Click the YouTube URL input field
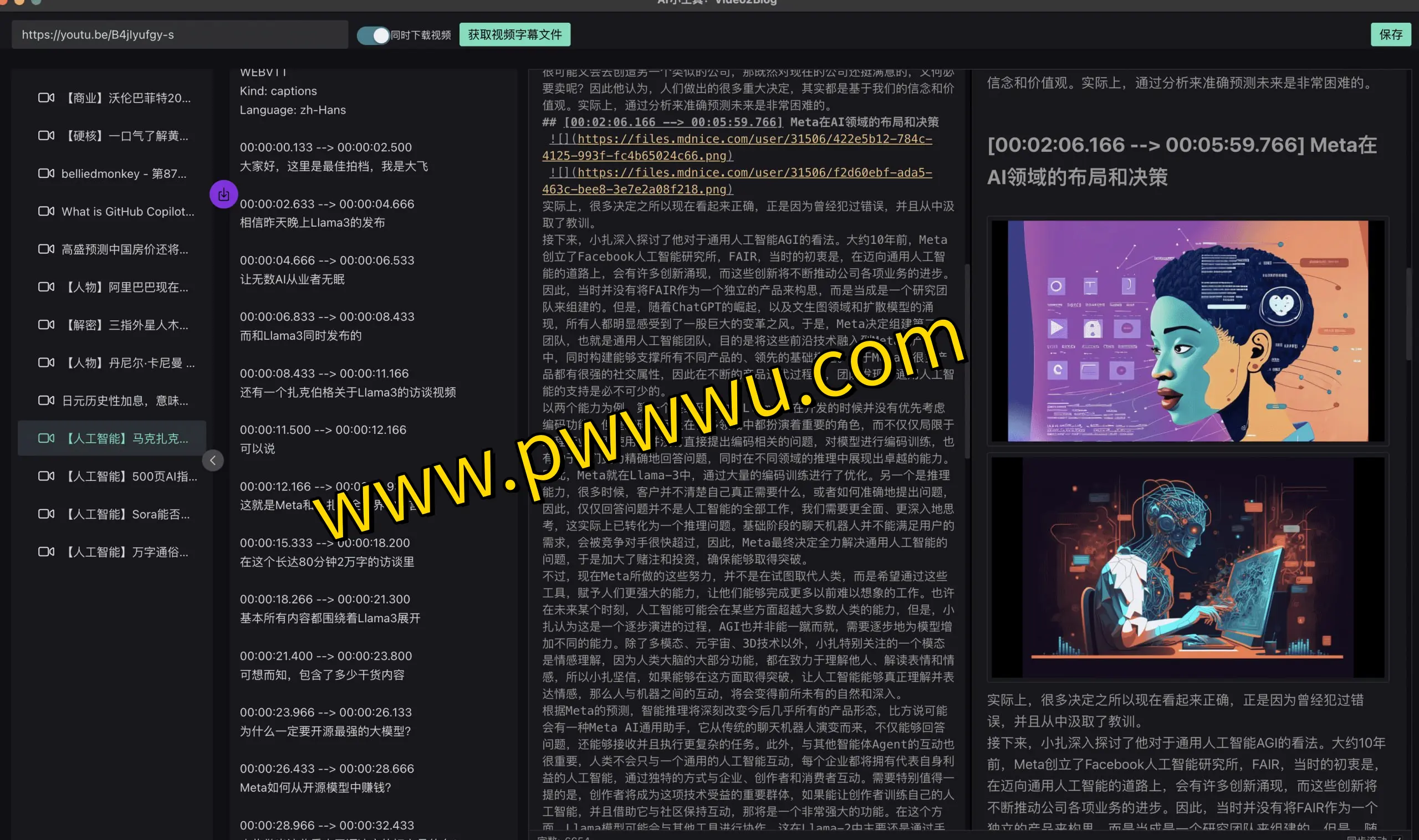Viewport: 1419px width, 840px height. 180,34
